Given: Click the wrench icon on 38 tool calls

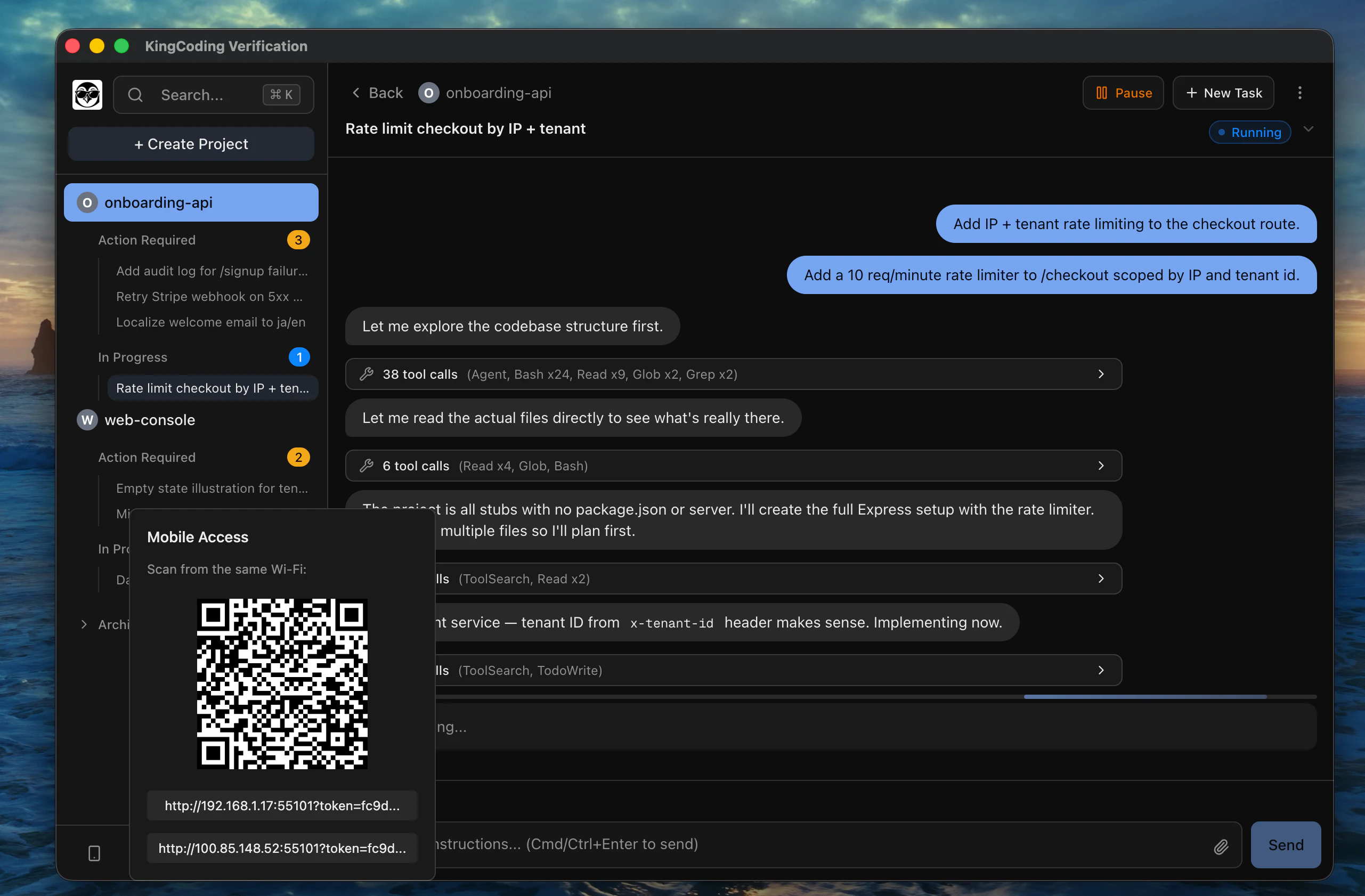Looking at the screenshot, I should (367, 374).
